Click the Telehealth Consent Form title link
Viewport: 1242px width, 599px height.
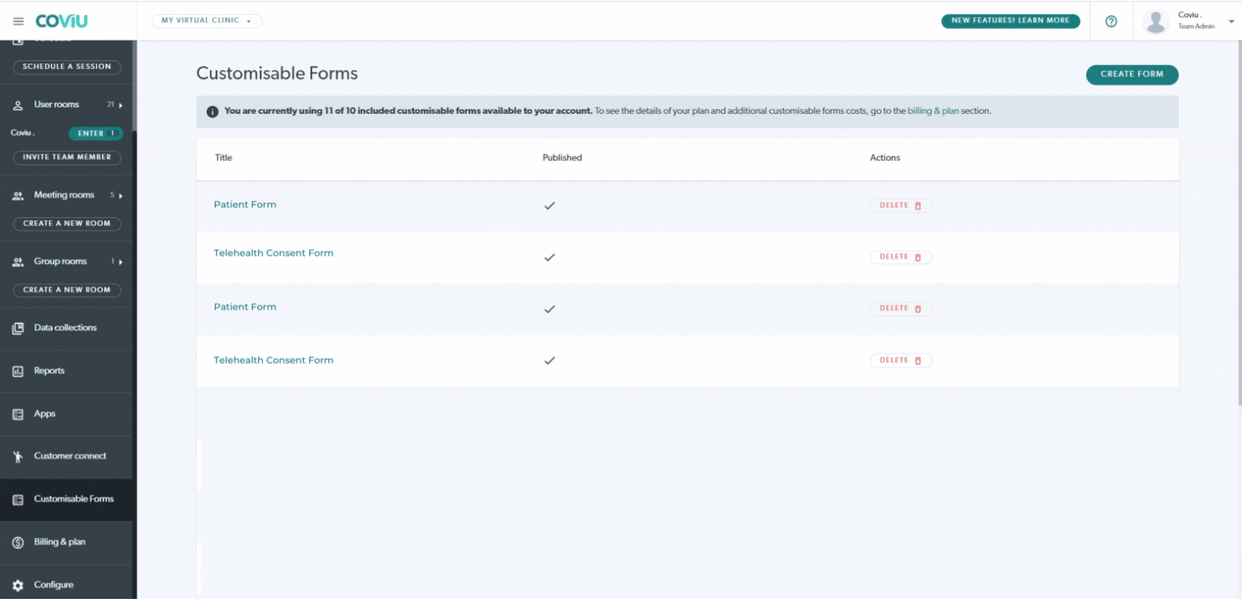click(273, 252)
